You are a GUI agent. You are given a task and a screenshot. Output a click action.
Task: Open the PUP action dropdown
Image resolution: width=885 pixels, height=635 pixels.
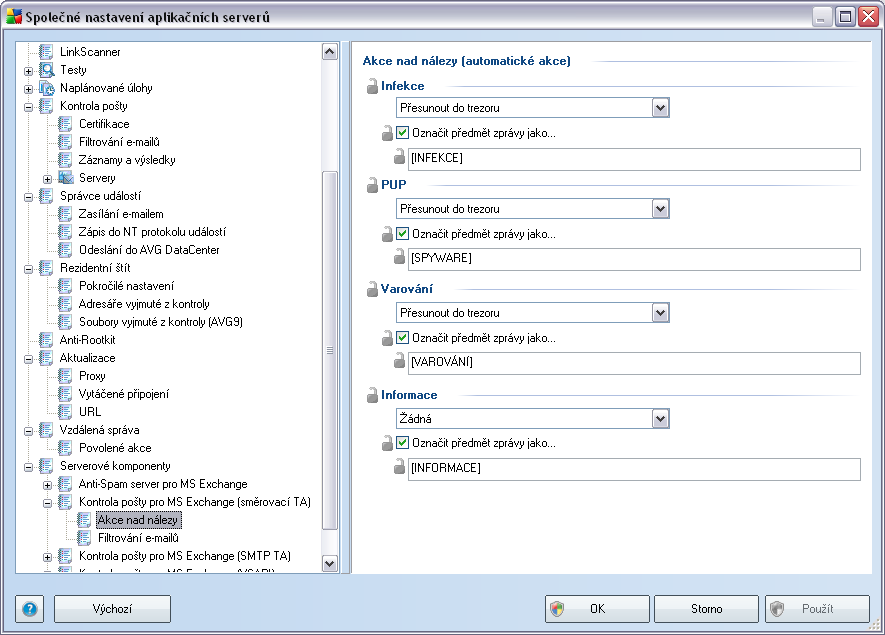[660, 209]
